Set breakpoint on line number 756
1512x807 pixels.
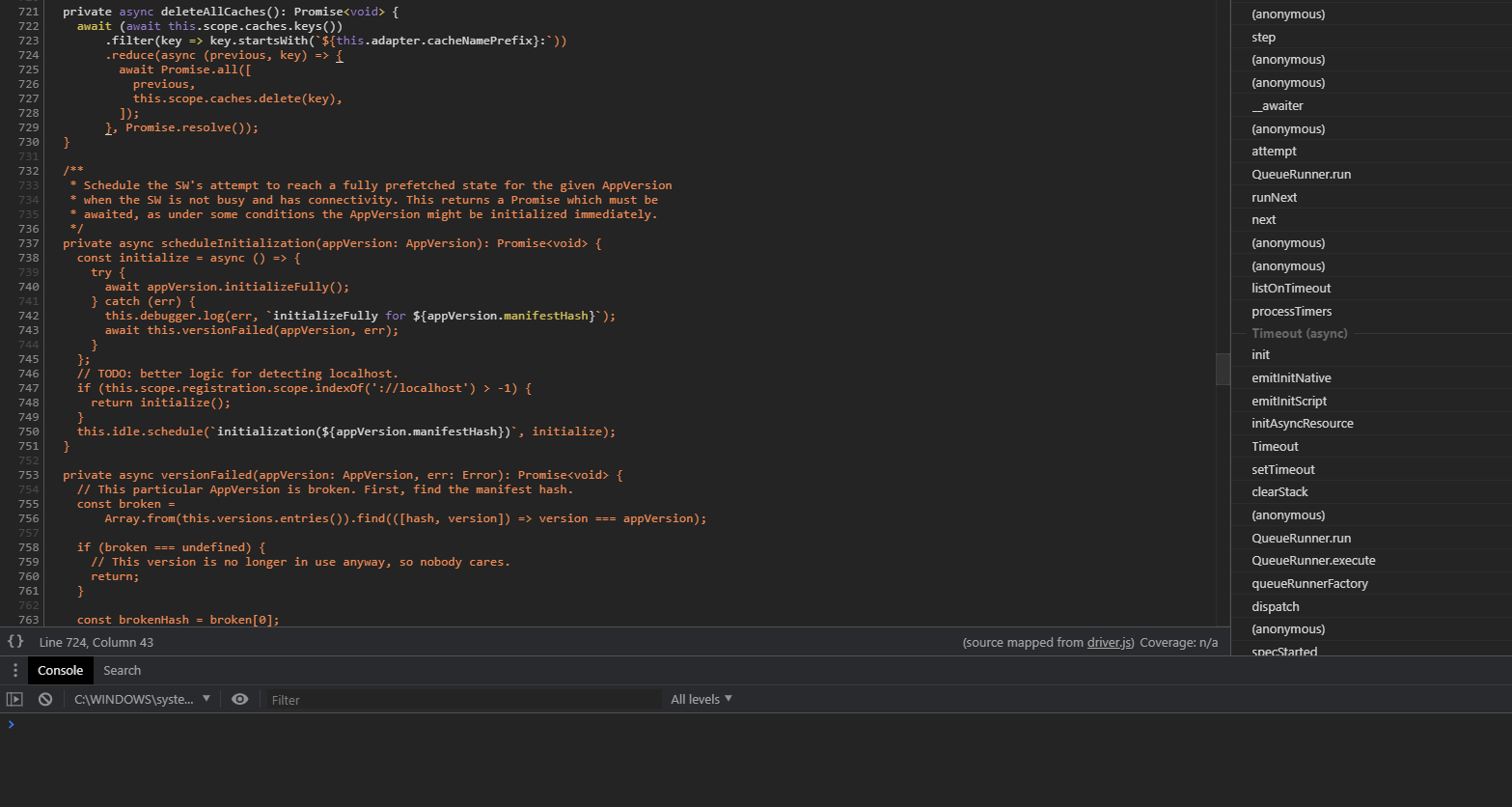pyautogui.click(x=29, y=518)
